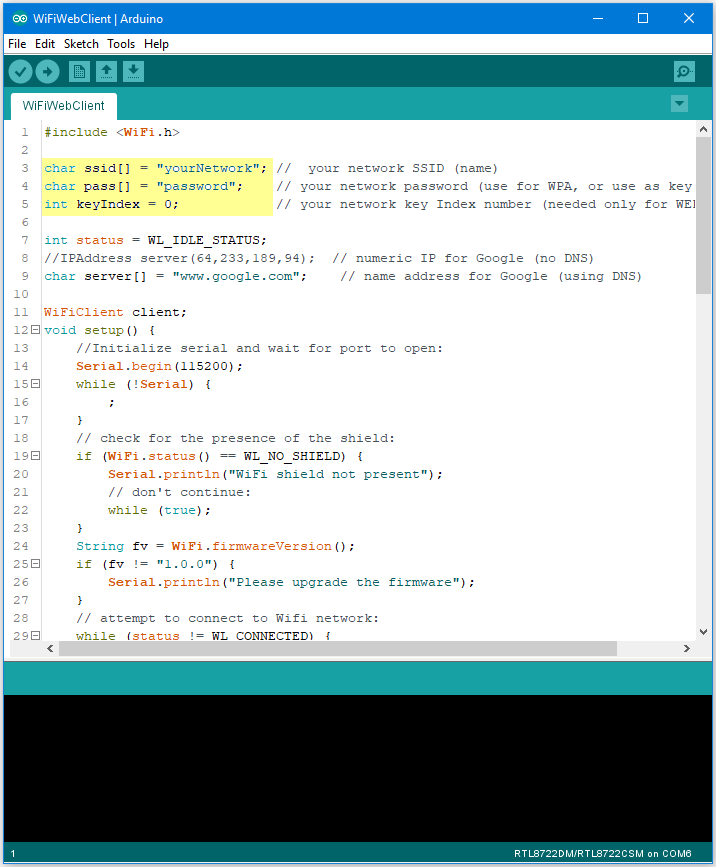The height and width of the screenshot is (867, 716).
Task: Open the Help menu
Action: [x=156, y=44]
